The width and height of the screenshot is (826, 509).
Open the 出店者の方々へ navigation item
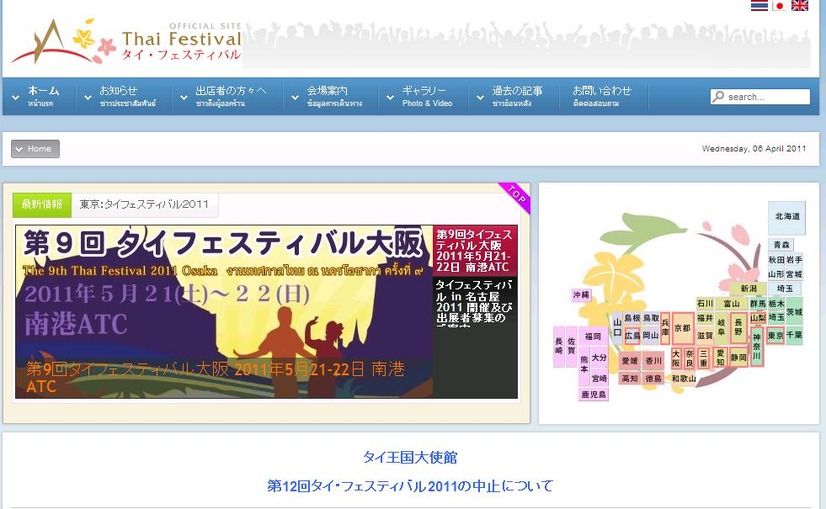pyautogui.click(x=231, y=96)
